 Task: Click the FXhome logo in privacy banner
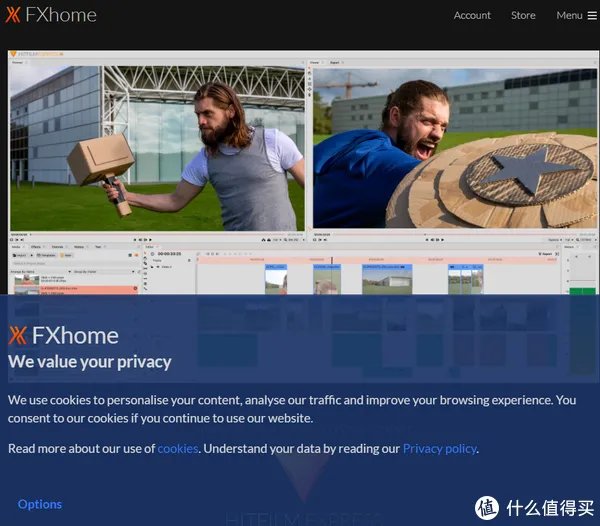[63, 335]
